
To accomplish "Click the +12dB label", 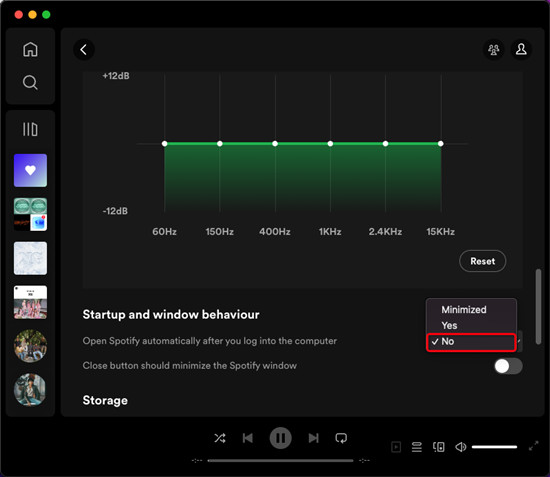I will coord(116,76).
